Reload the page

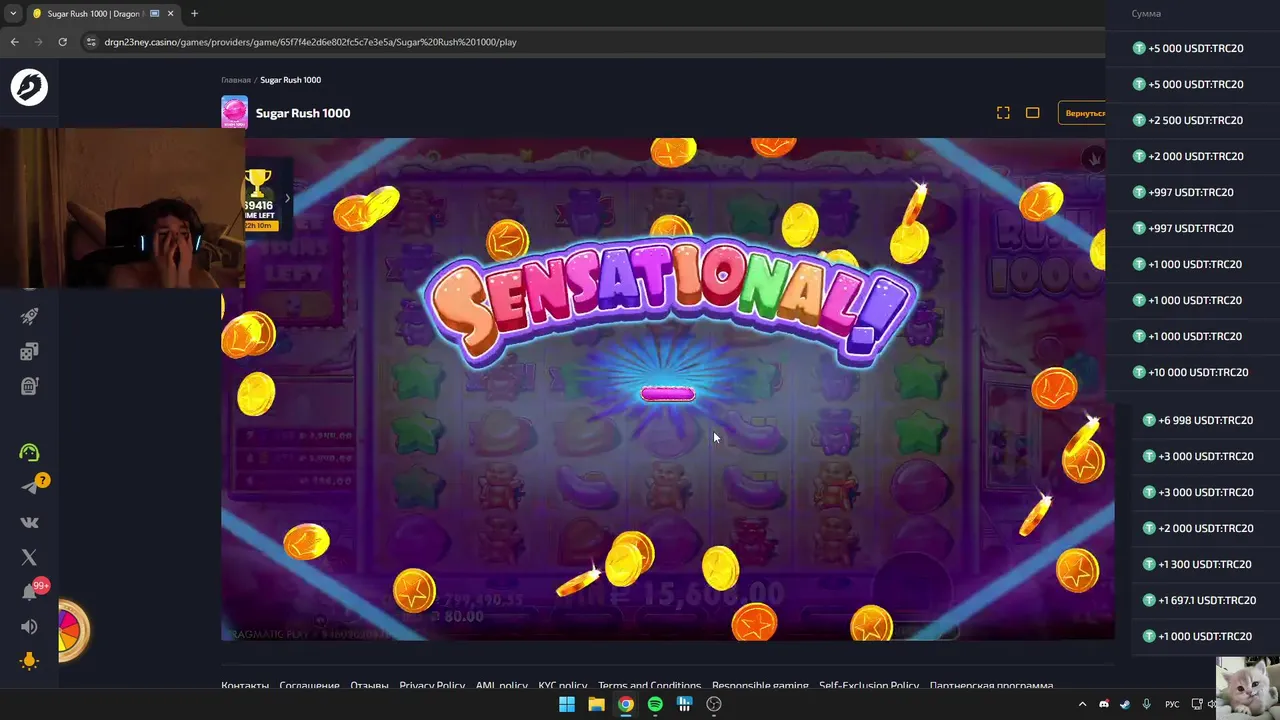point(62,42)
